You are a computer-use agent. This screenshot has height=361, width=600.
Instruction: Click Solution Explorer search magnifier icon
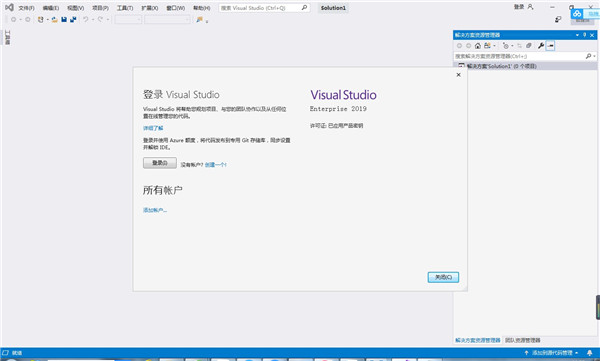coord(589,56)
